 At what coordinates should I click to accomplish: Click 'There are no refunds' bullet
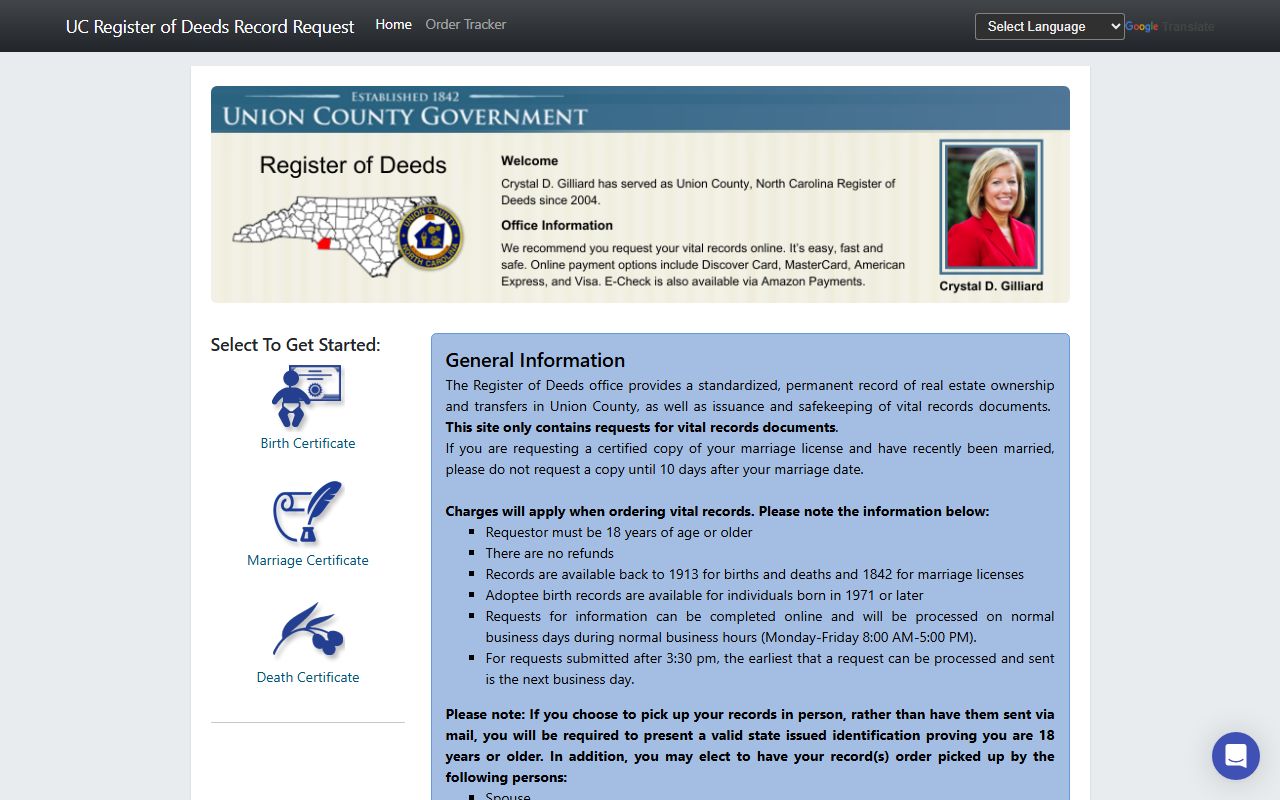tap(550, 553)
